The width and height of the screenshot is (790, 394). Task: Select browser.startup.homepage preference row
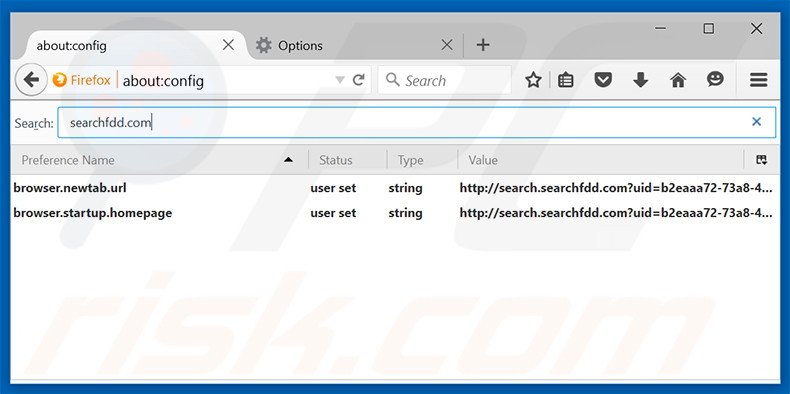pos(395,213)
